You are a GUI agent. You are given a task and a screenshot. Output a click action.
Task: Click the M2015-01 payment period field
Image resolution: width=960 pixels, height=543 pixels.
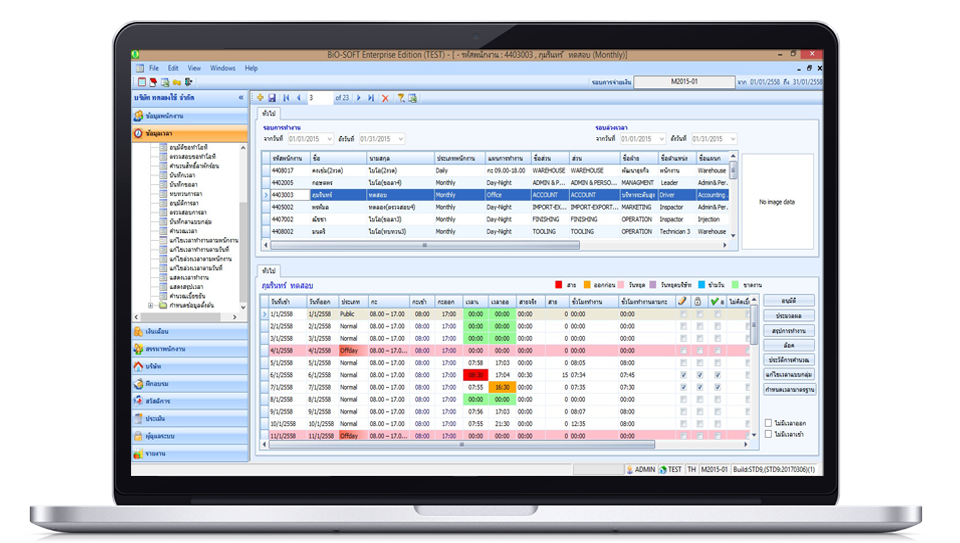(684, 81)
